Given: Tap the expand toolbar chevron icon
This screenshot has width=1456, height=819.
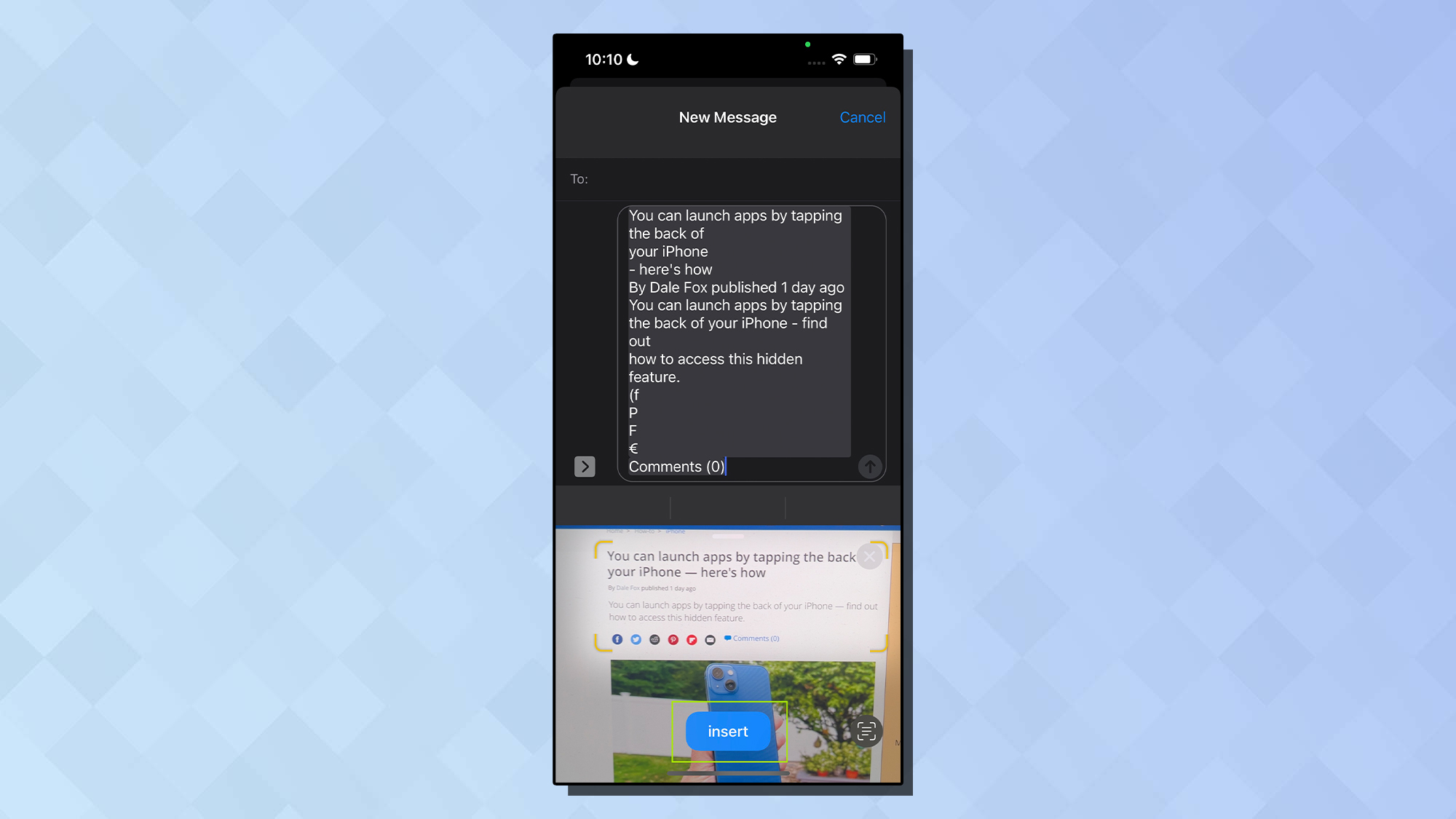Looking at the screenshot, I should point(584,465).
